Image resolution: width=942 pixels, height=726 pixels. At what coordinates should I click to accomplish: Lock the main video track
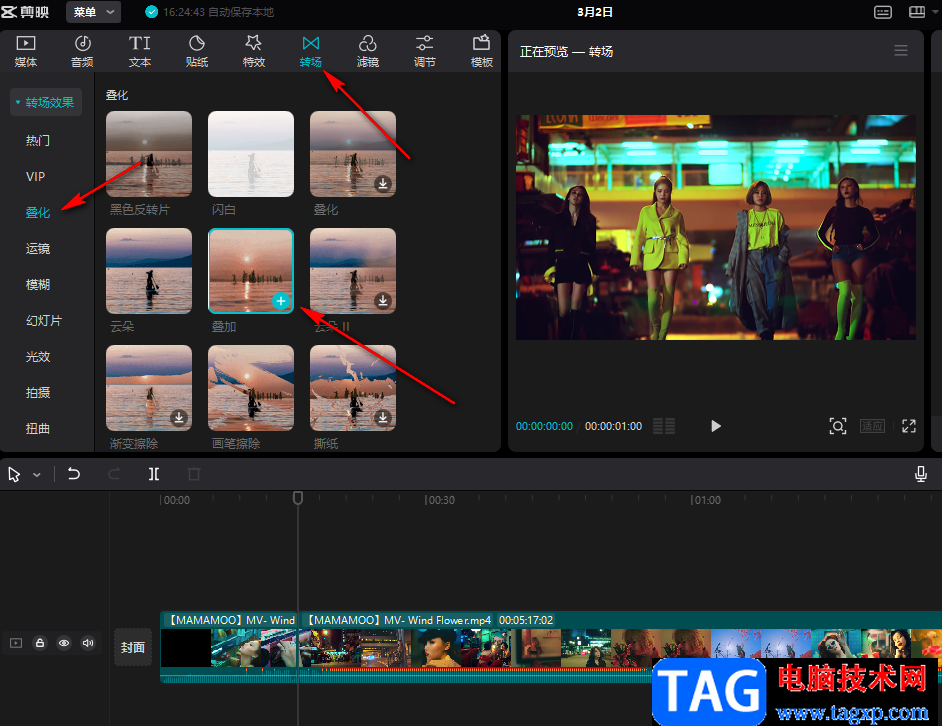coord(40,643)
